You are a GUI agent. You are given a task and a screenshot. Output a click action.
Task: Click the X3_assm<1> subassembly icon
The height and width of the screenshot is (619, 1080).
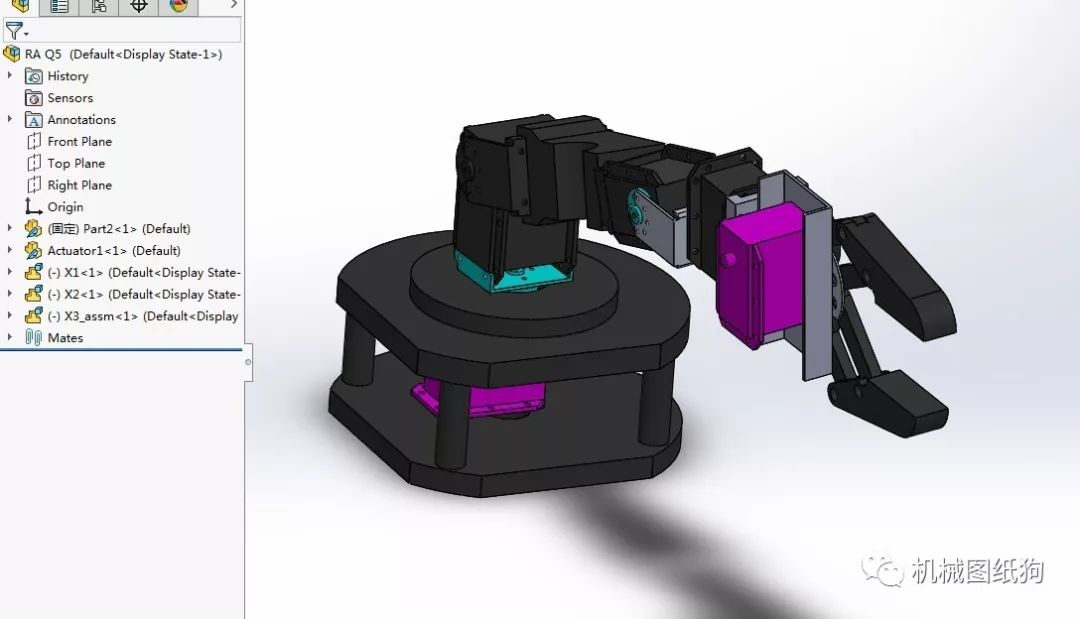click(33, 316)
